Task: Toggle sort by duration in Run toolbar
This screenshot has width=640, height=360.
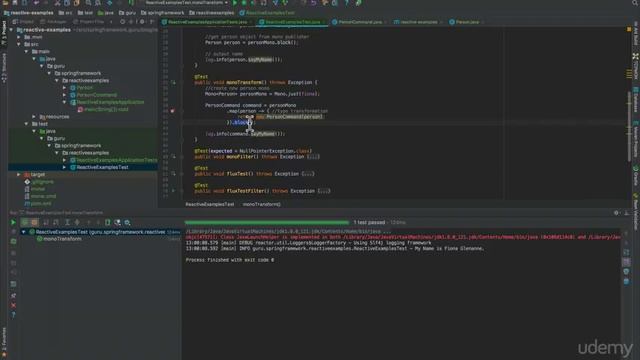Action: 56,222
